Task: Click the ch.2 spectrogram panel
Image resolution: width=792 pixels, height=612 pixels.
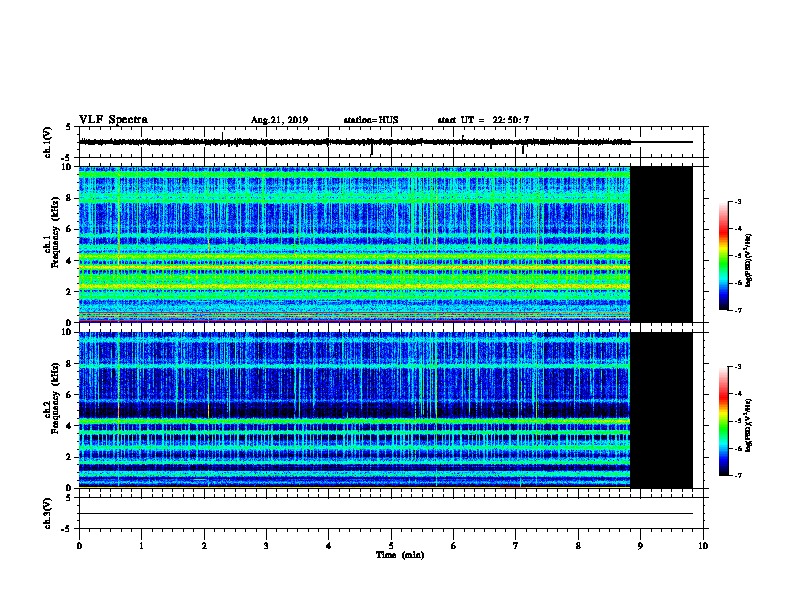Action: click(x=355, y=410)
